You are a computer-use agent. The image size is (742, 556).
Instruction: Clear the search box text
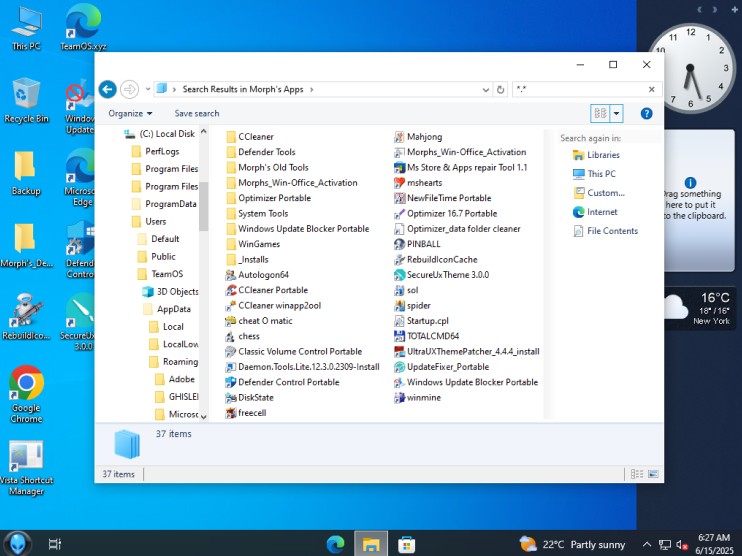coord(652,89)
